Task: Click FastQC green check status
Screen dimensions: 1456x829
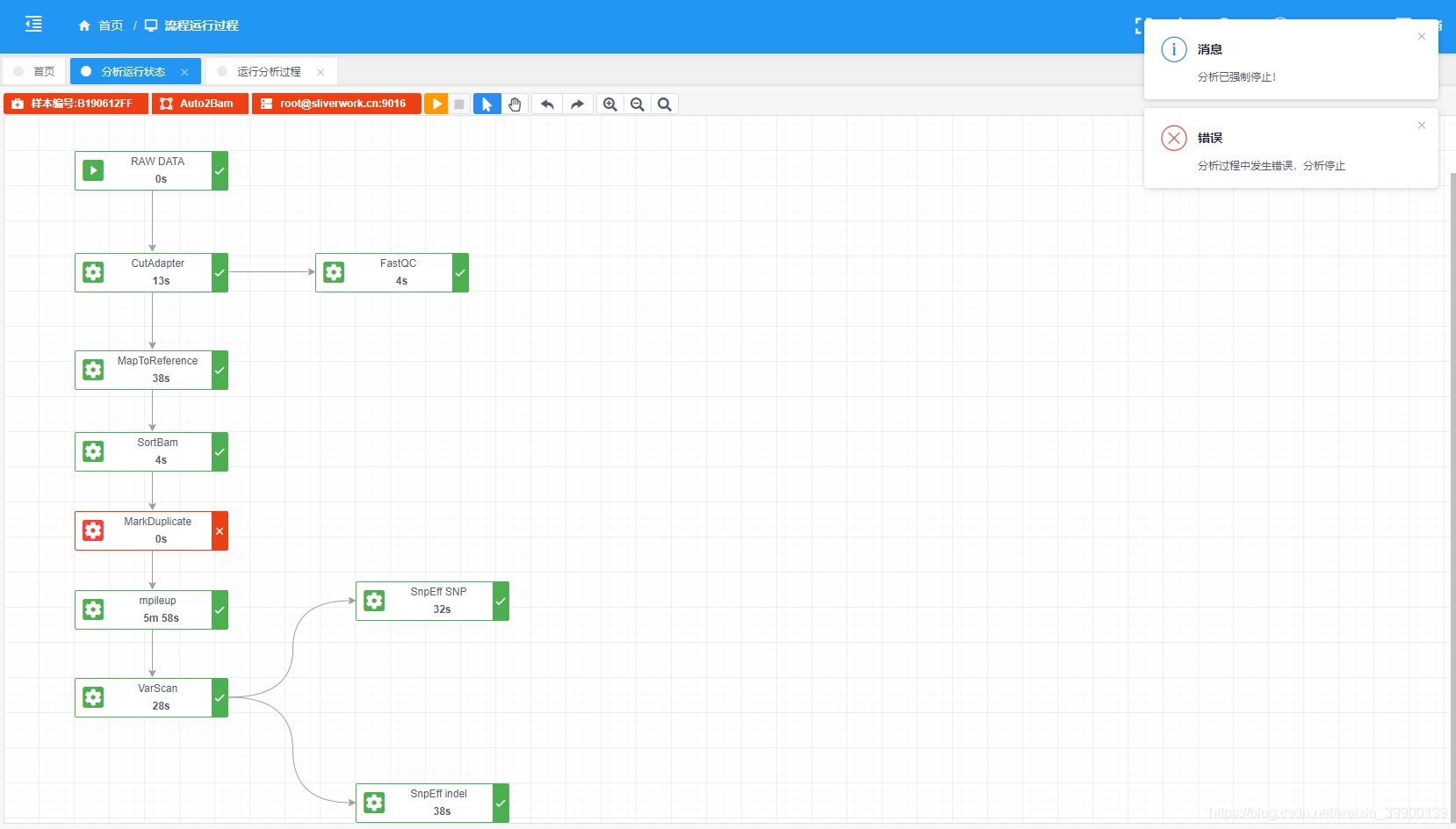Action: pyautogui.click(x=460, y=272)
